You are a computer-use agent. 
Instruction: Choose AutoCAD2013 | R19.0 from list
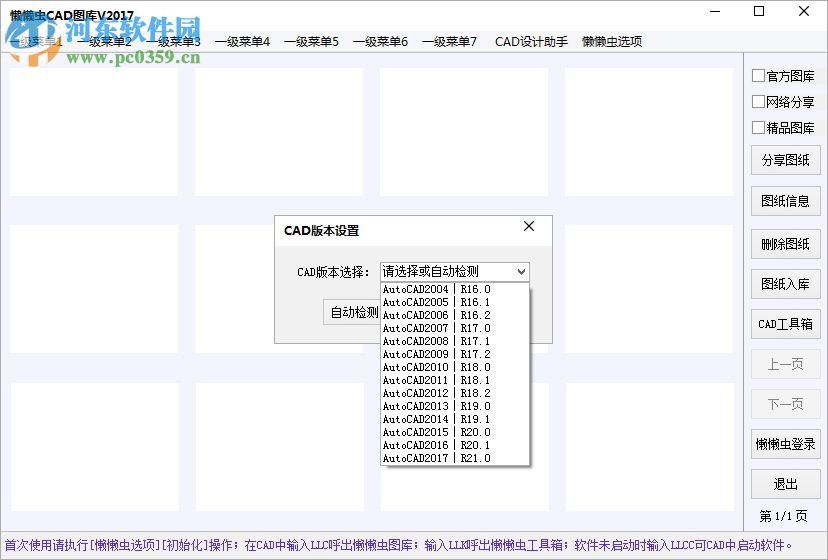tap(455, 406)
